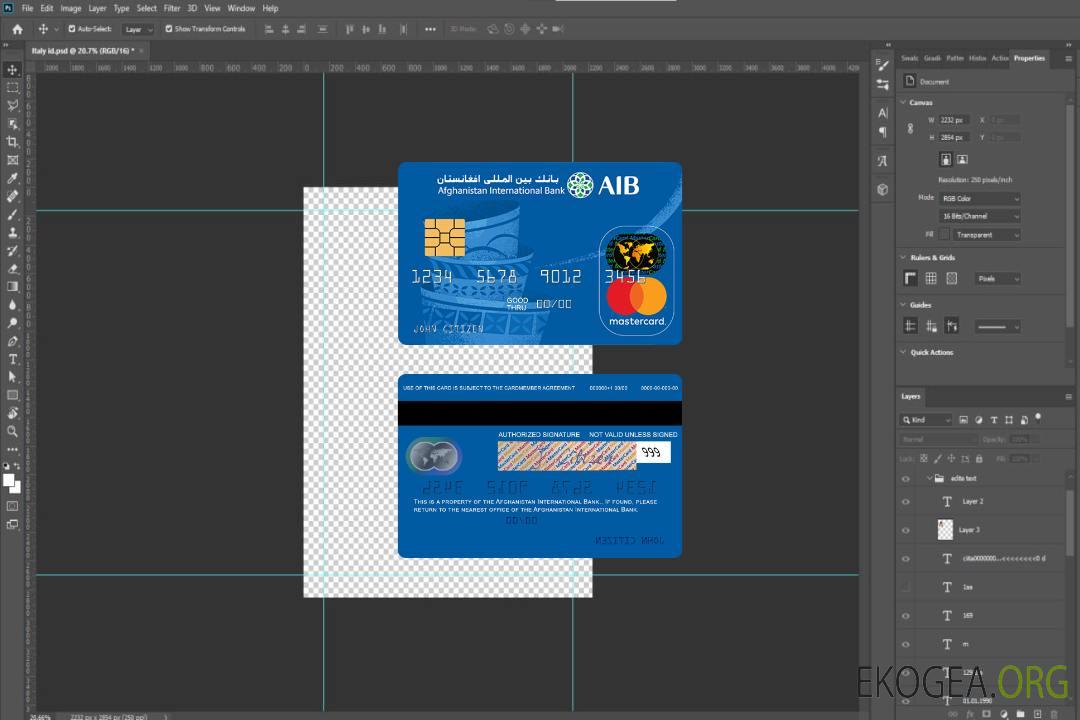Open the 16 Bits/Channel dropdown
The width and height of the screenshot is (1080, 720).
[979, 216]
